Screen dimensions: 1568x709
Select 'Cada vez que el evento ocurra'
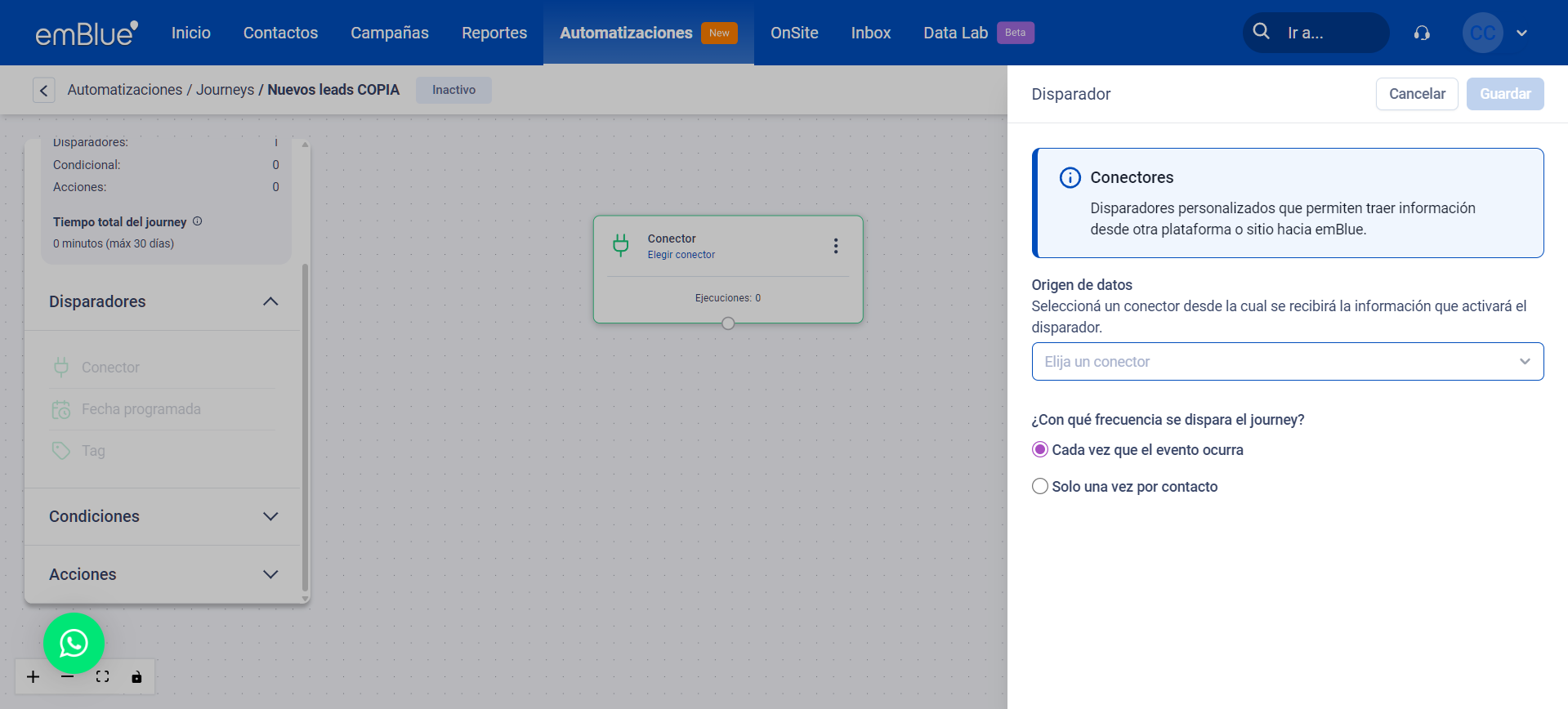click(x=1040, y=450)
